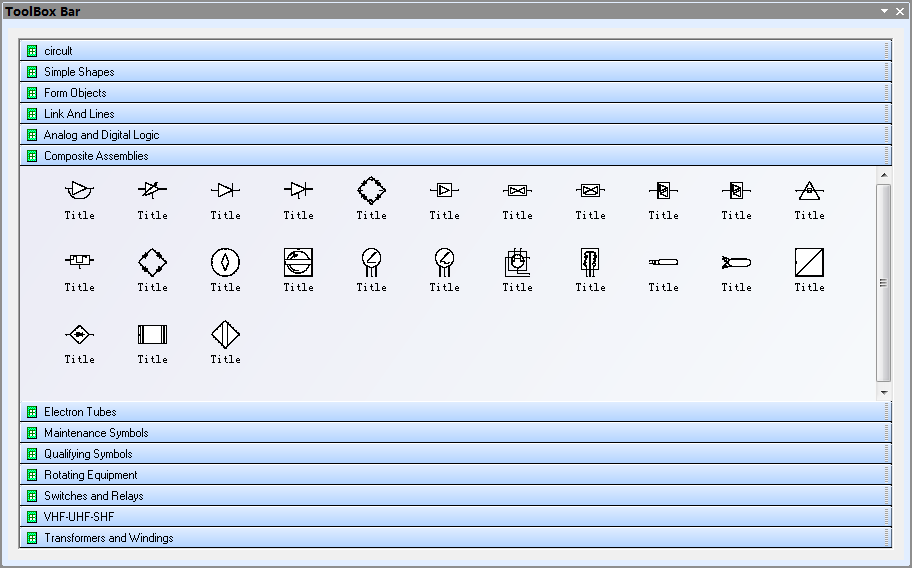Select the square with circular arrow symbol

298,262
